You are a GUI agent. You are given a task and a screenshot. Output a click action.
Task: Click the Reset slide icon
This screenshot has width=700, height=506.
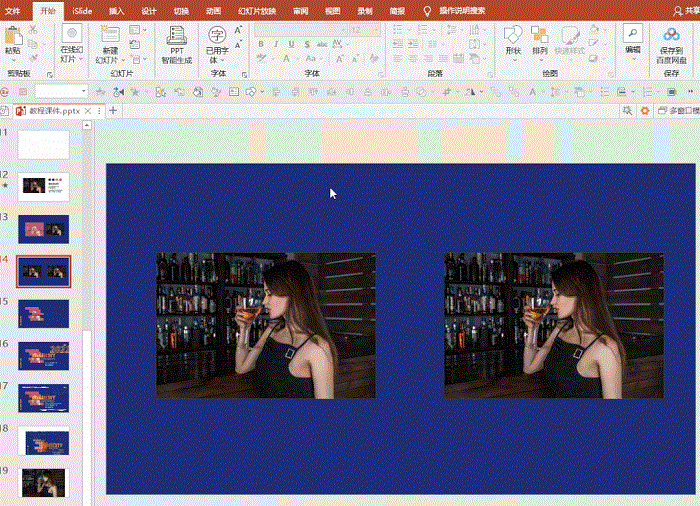tap(134, 44)
